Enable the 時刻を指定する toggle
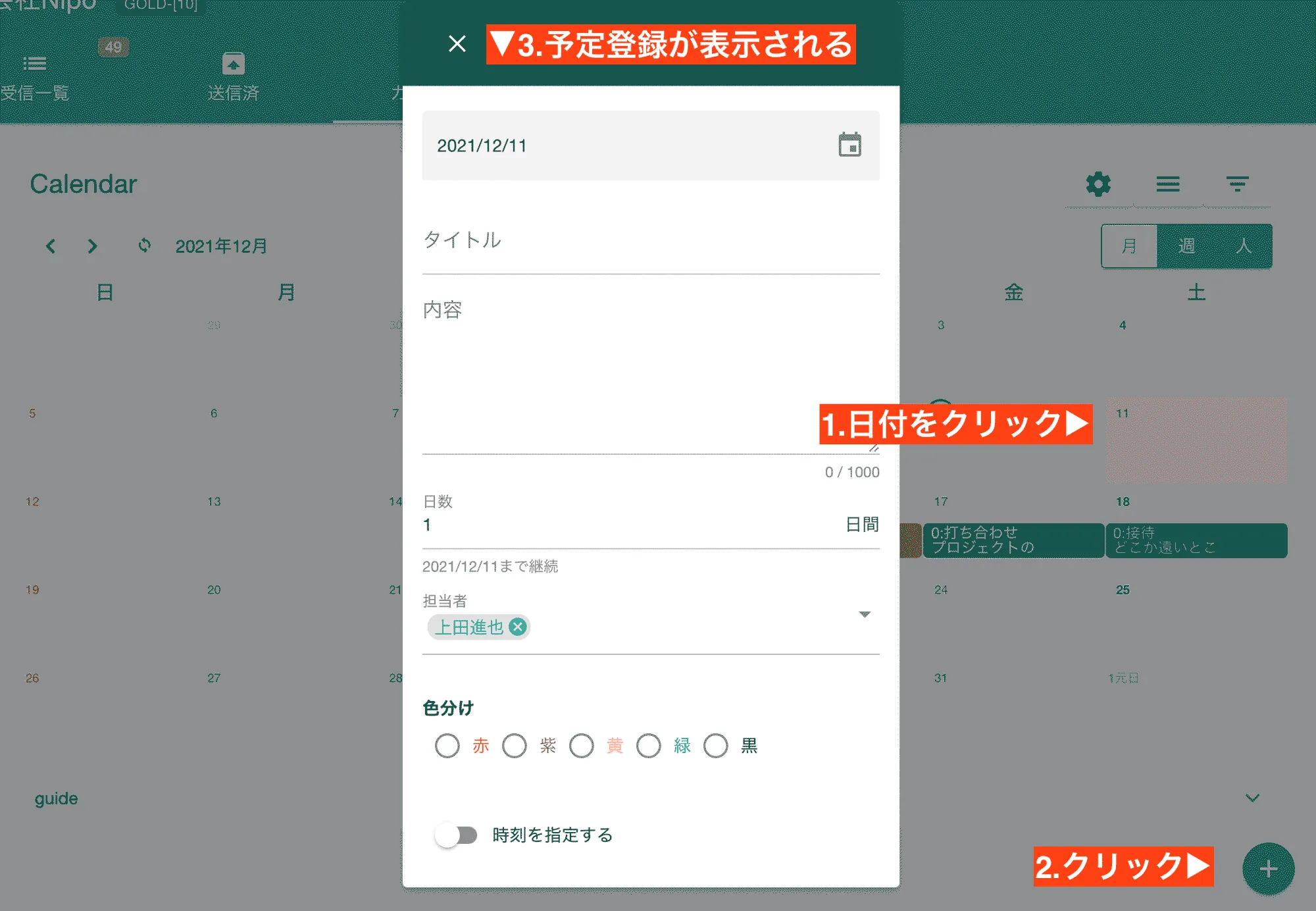This screenshot has height=911, width=1316. click(455, 835)
